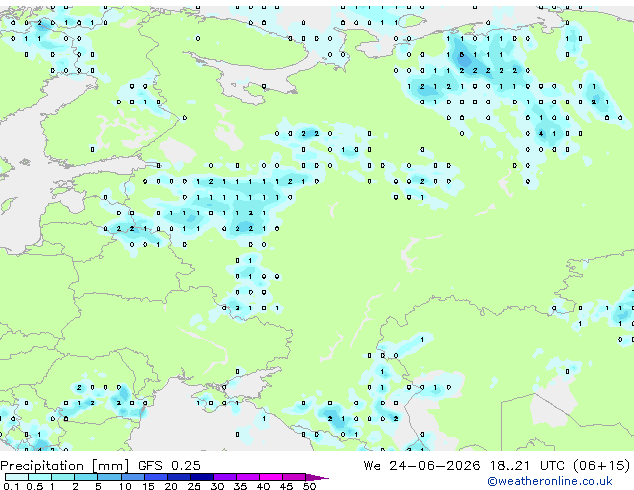This screenshot has height=490, width=634.
Task: Choose the 10–15 mm blue legend swatch
Action: click(132, 477)
